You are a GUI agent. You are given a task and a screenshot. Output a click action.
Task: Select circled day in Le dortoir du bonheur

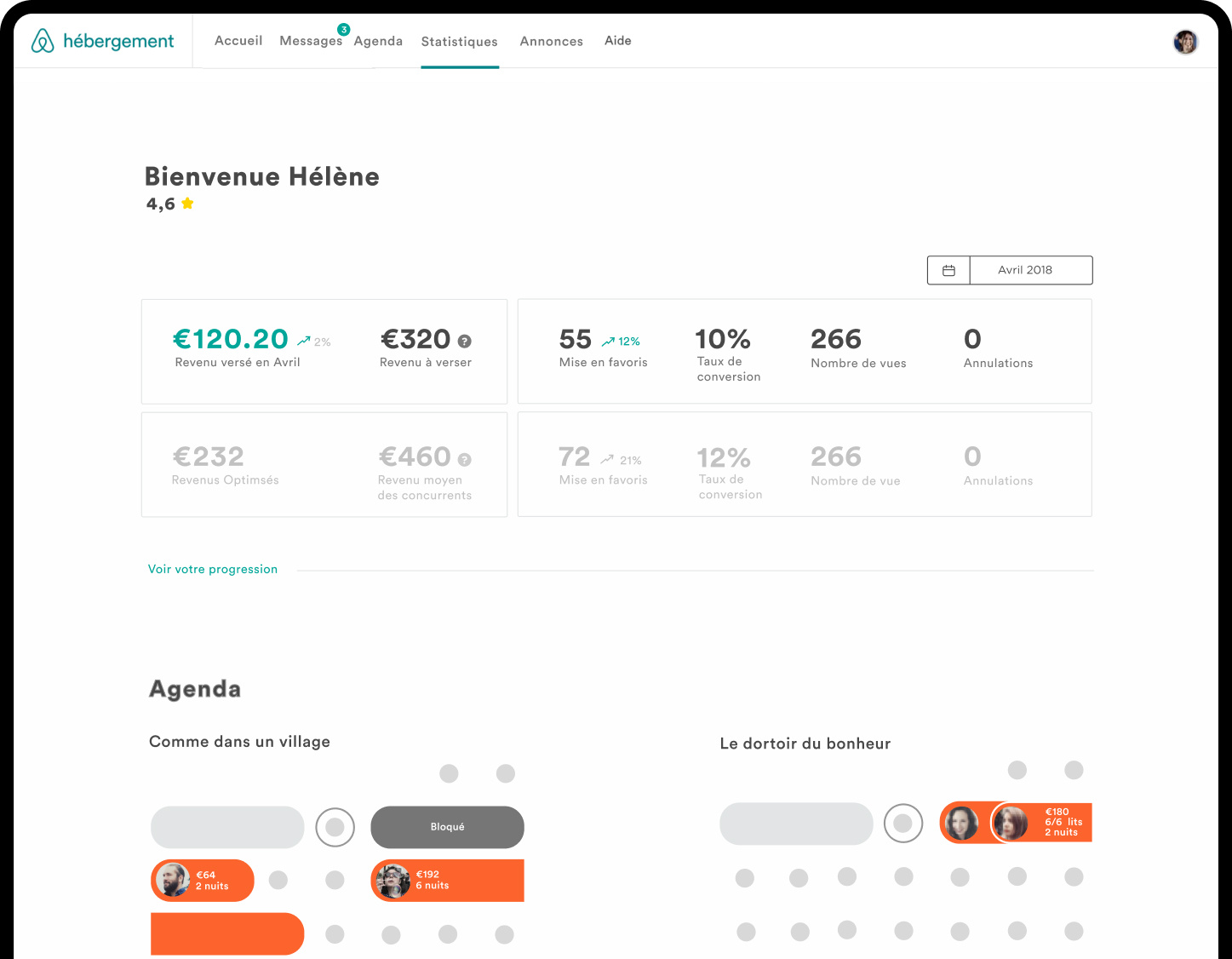tap(903, 824)
